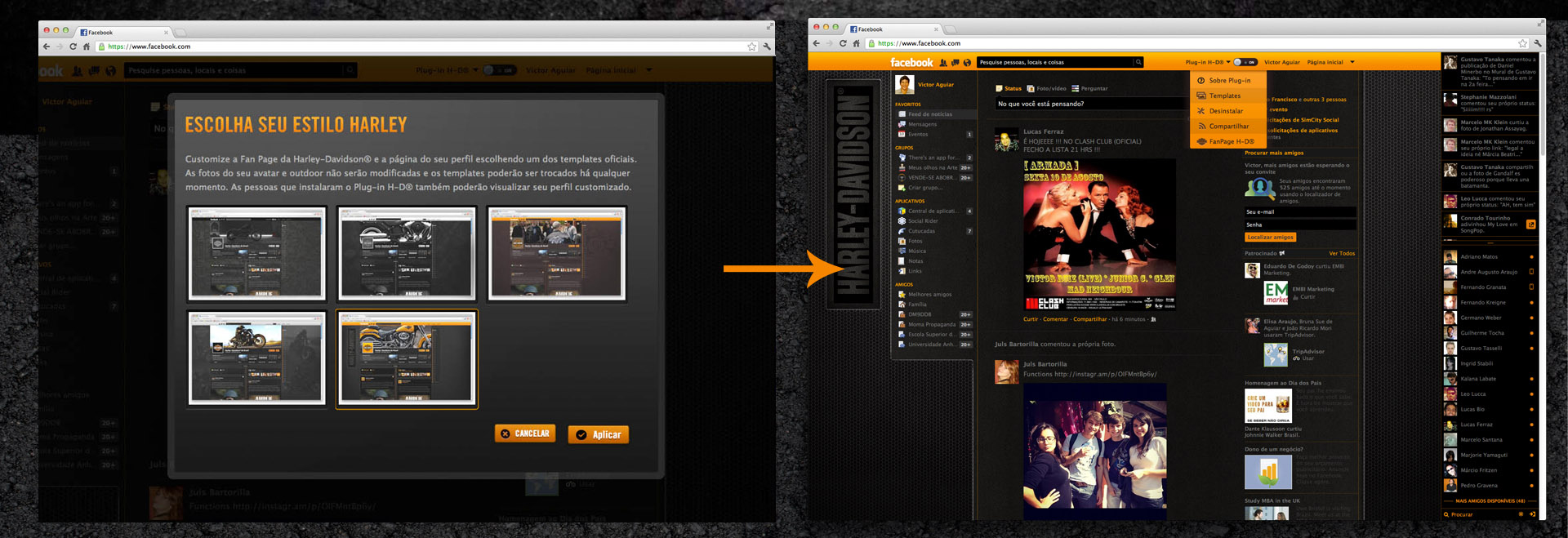Expand the Ver Todos sponsored list

(1341, 254)
